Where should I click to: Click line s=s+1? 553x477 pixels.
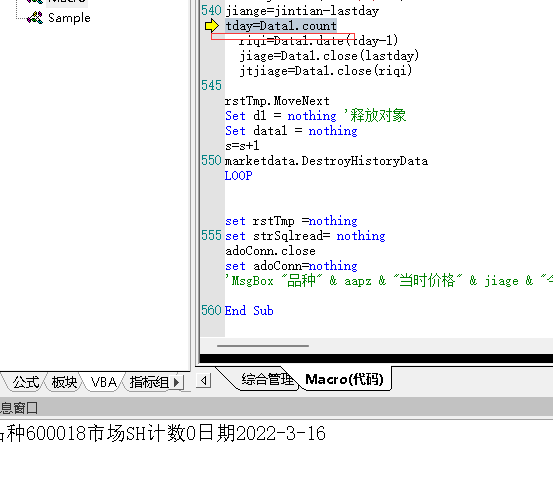[242, 146]
